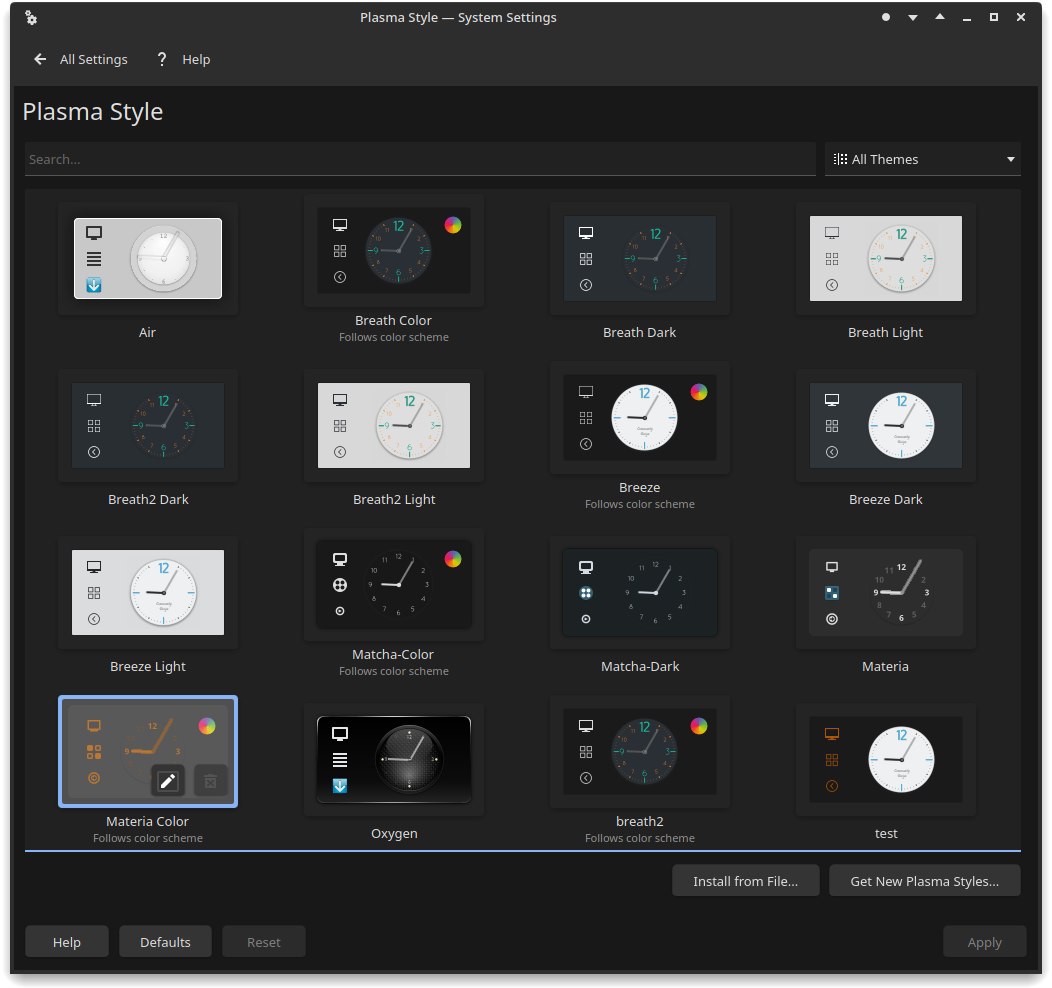Open the All Themes filter dropdown
Image resolution: width=1052 pixels, height=988 pixels.
[x=923, y=160]
